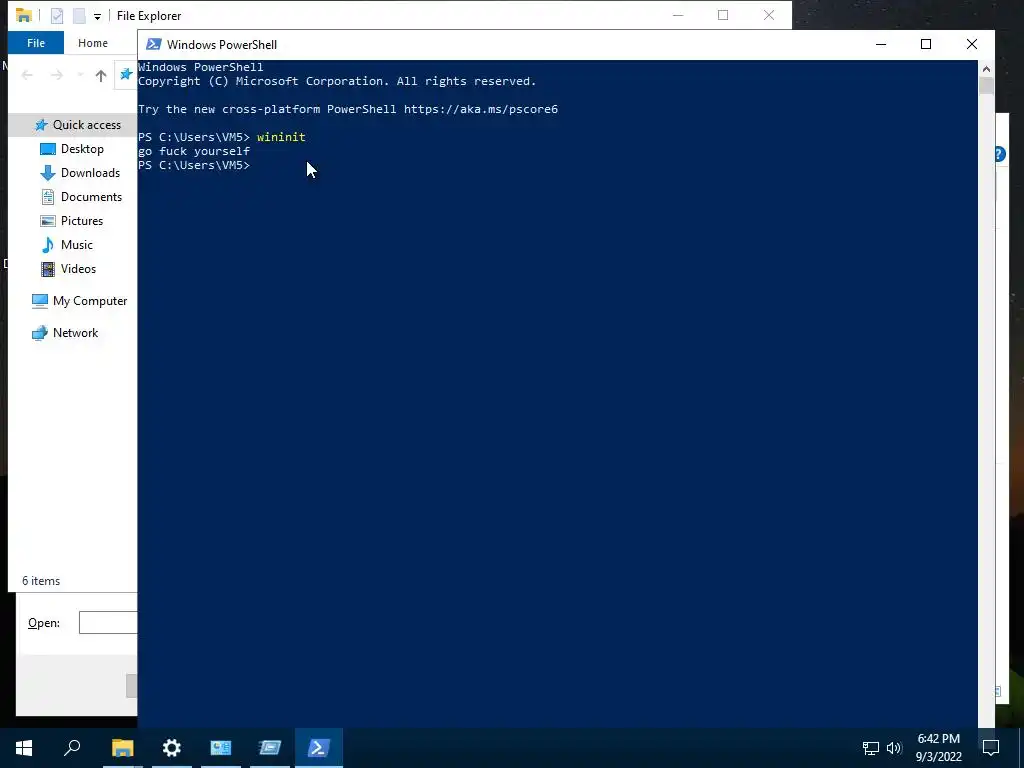Click PowerShell scrollbar thumb
Image resolution: width=1024 pixels, height=768 pixels.
[x=986, y=86]
